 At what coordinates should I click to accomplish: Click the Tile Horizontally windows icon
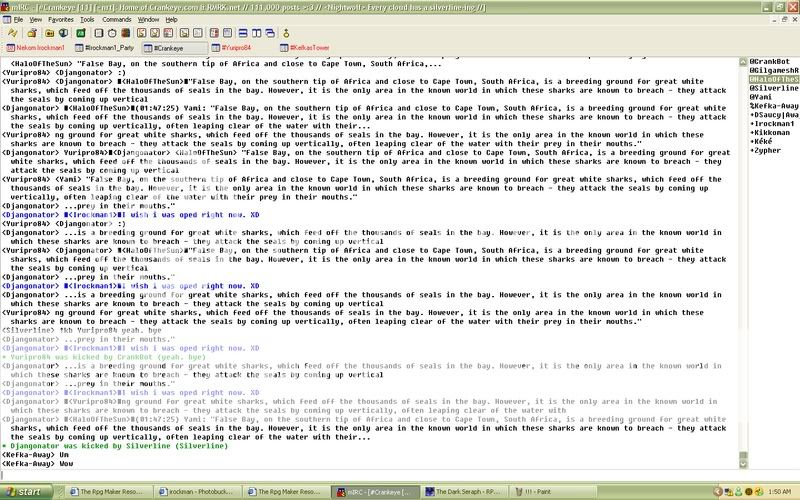pos(243,32)
